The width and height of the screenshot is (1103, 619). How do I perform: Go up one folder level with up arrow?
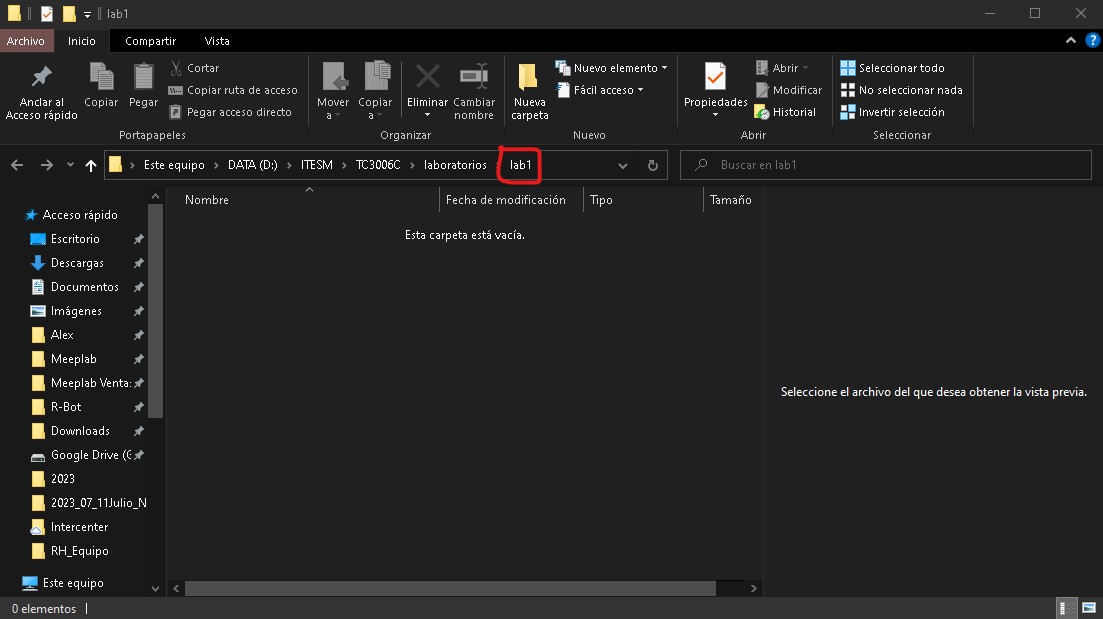click(91, 165)
